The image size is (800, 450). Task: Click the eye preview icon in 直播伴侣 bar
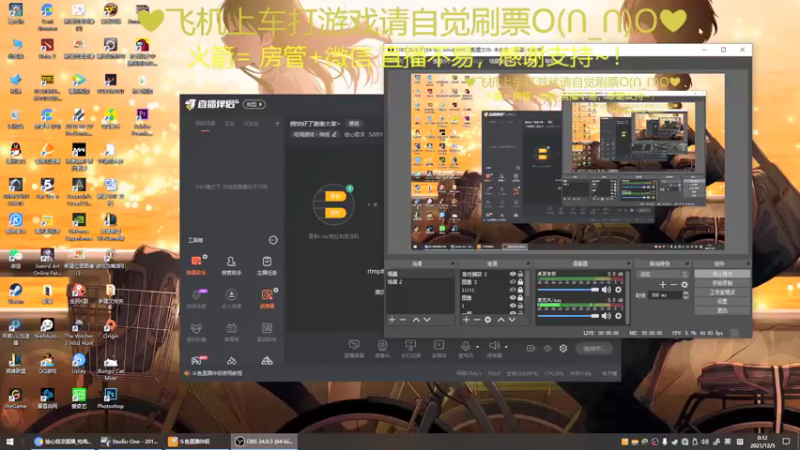pyautogui.click(x=547, y=348)
